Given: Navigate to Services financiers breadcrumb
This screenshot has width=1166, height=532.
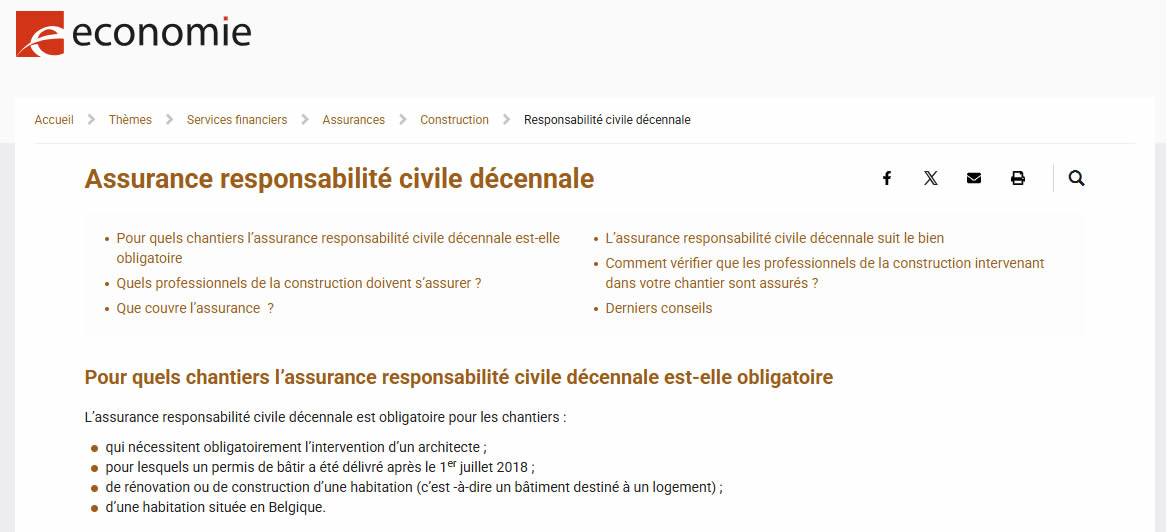Looking at the screenshot, I should pos(237,120).
